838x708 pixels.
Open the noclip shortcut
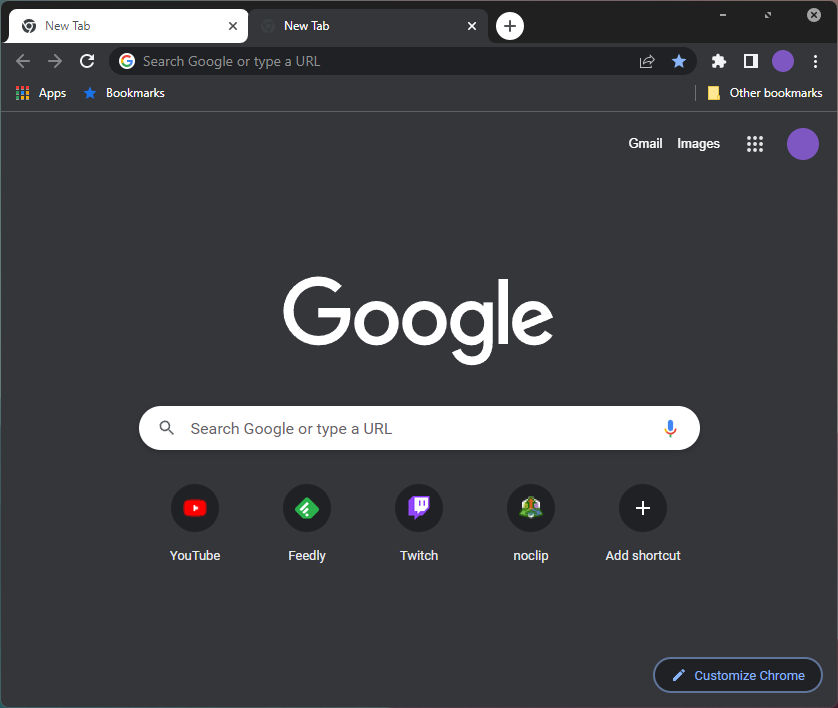point(531,524)
